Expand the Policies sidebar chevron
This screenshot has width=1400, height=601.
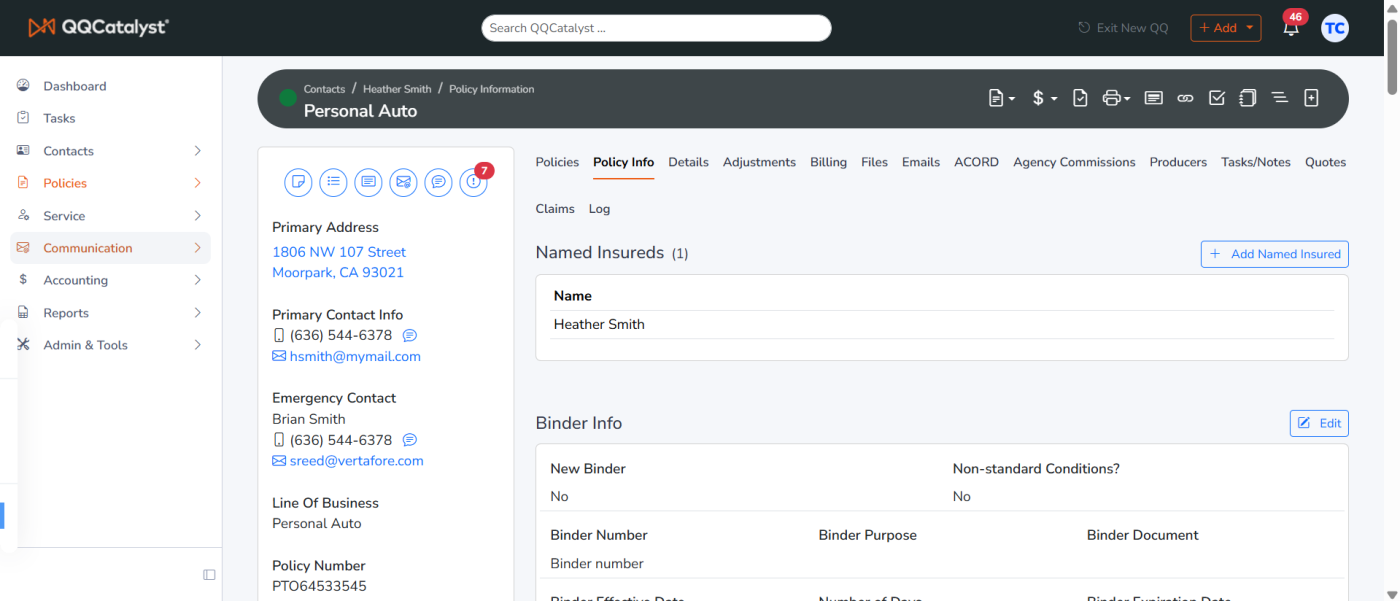(x=197, y=183)
